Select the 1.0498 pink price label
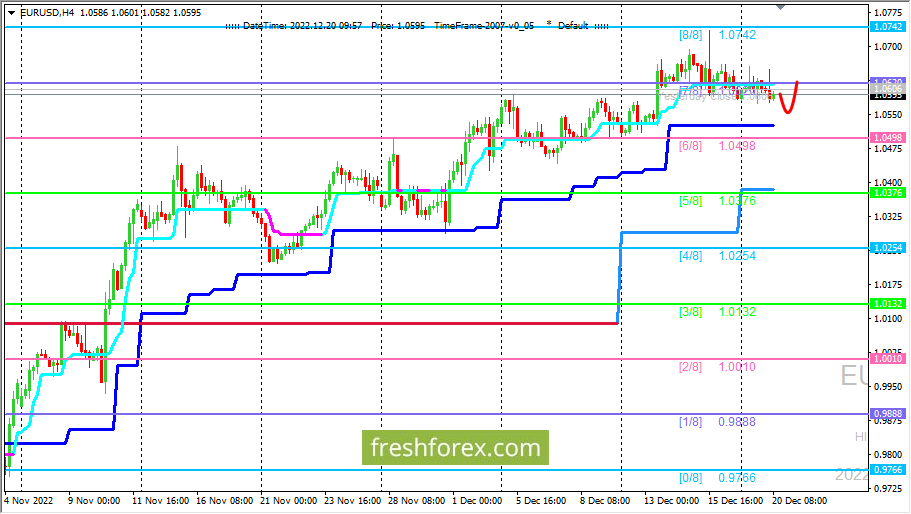 click(888, 138)
